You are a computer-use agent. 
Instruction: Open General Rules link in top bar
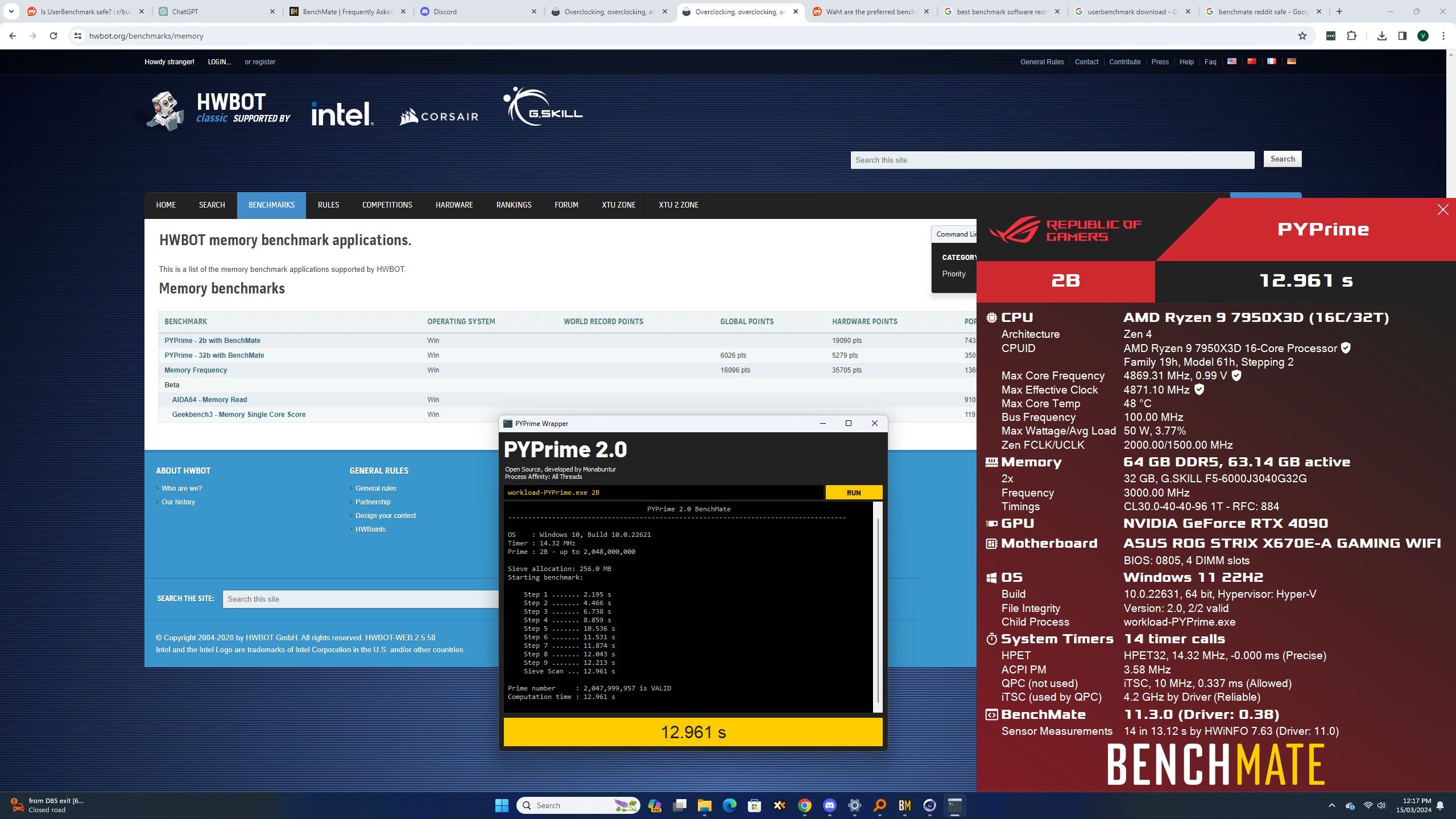point(1042,62)
